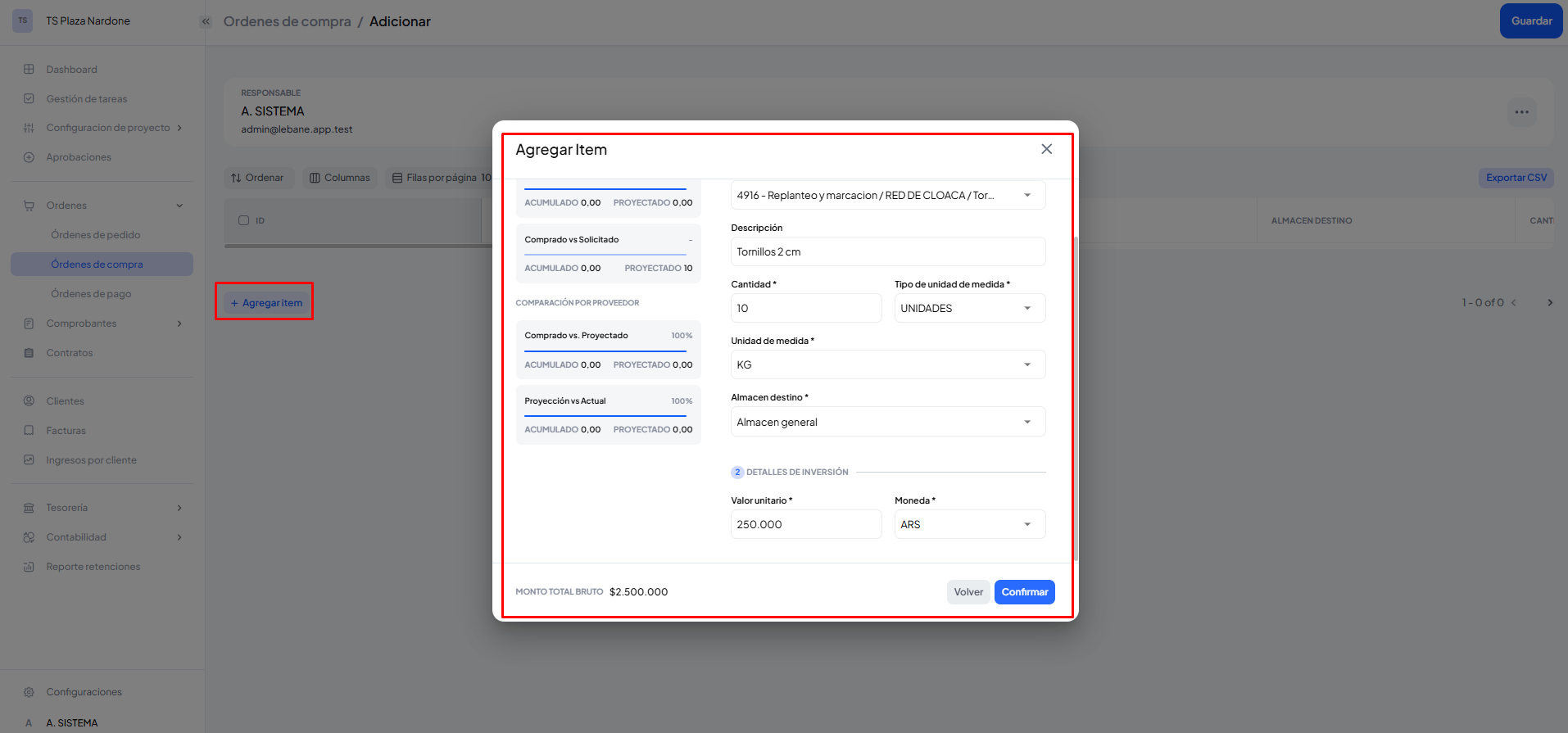The height and width of the screenshot is (733, 1568).
Task: Expand the Tesorería sidebar section
Action: (179, 508)
